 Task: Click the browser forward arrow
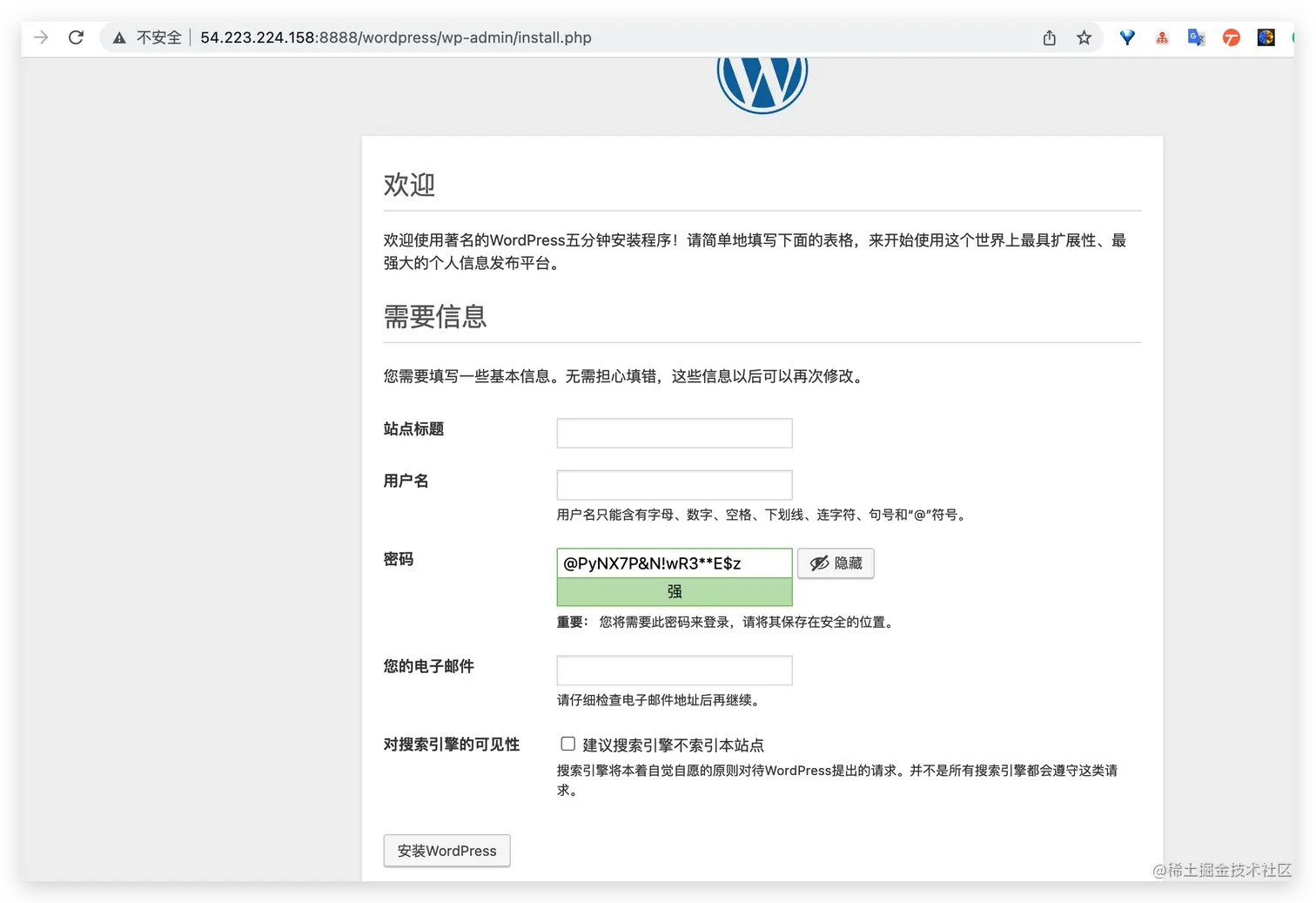41,37
